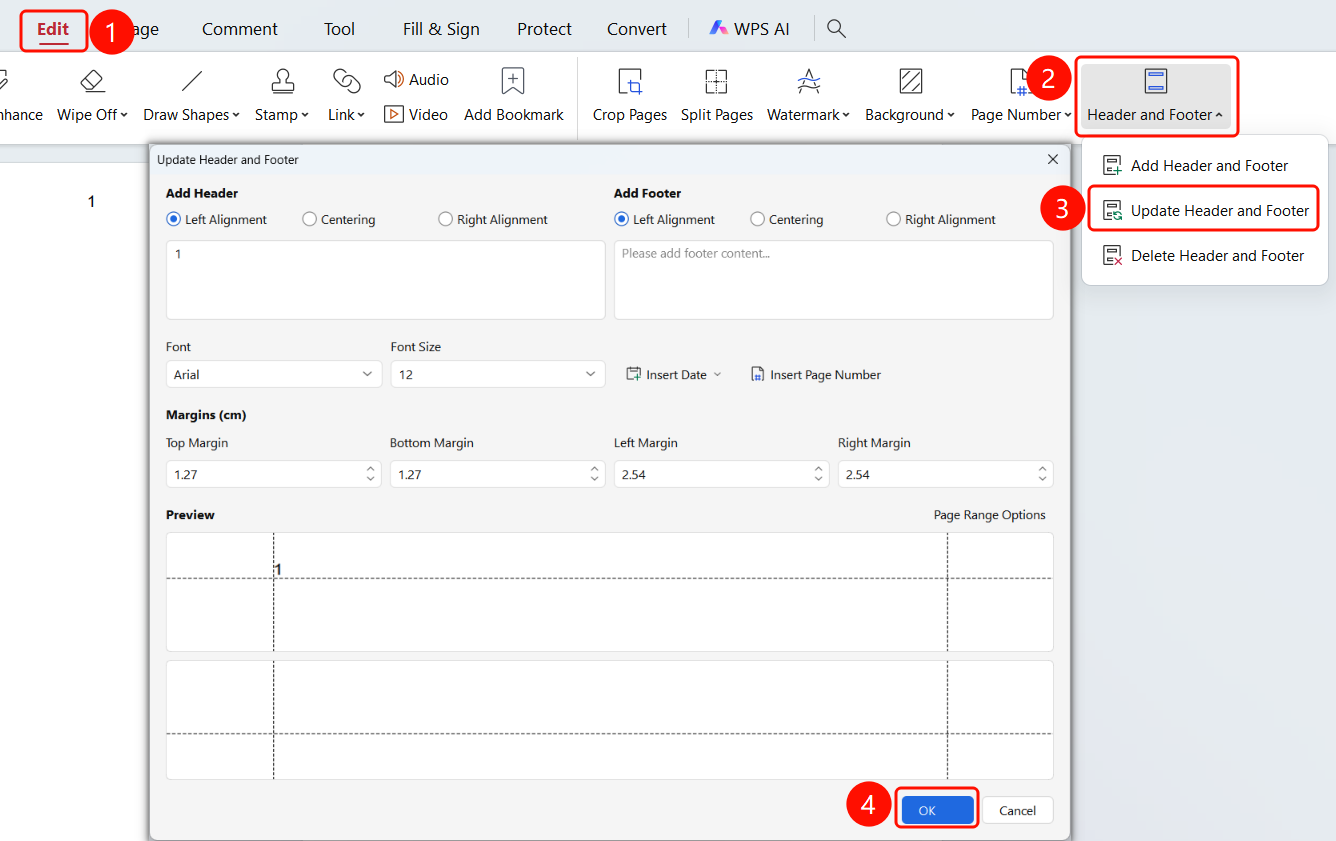Viewport: 1336px width, 841px height.
Task: Click the Convert tab
Action: point(637,29)
